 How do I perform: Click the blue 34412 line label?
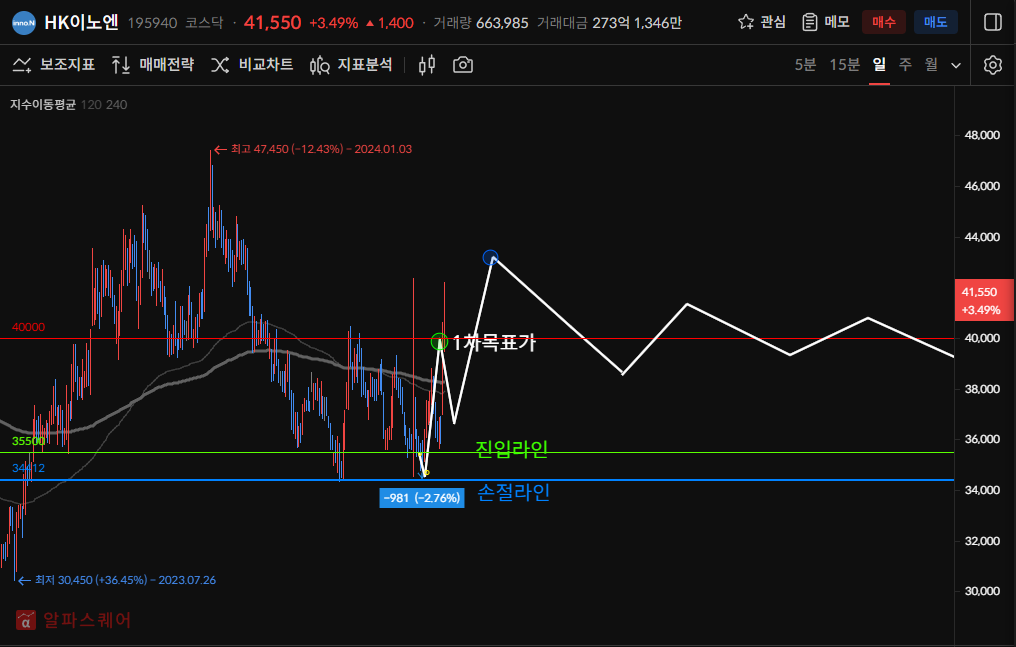[x=29, y=468]
